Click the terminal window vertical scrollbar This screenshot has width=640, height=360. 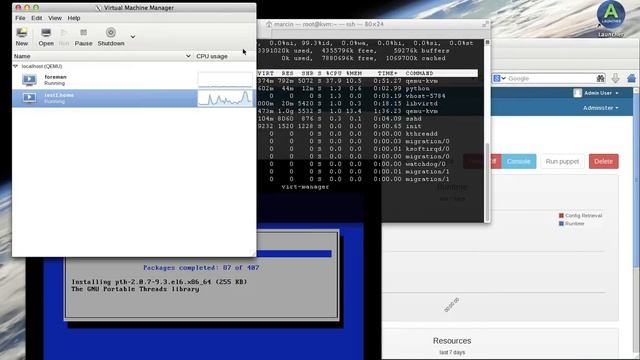click(x=487, y=182)
